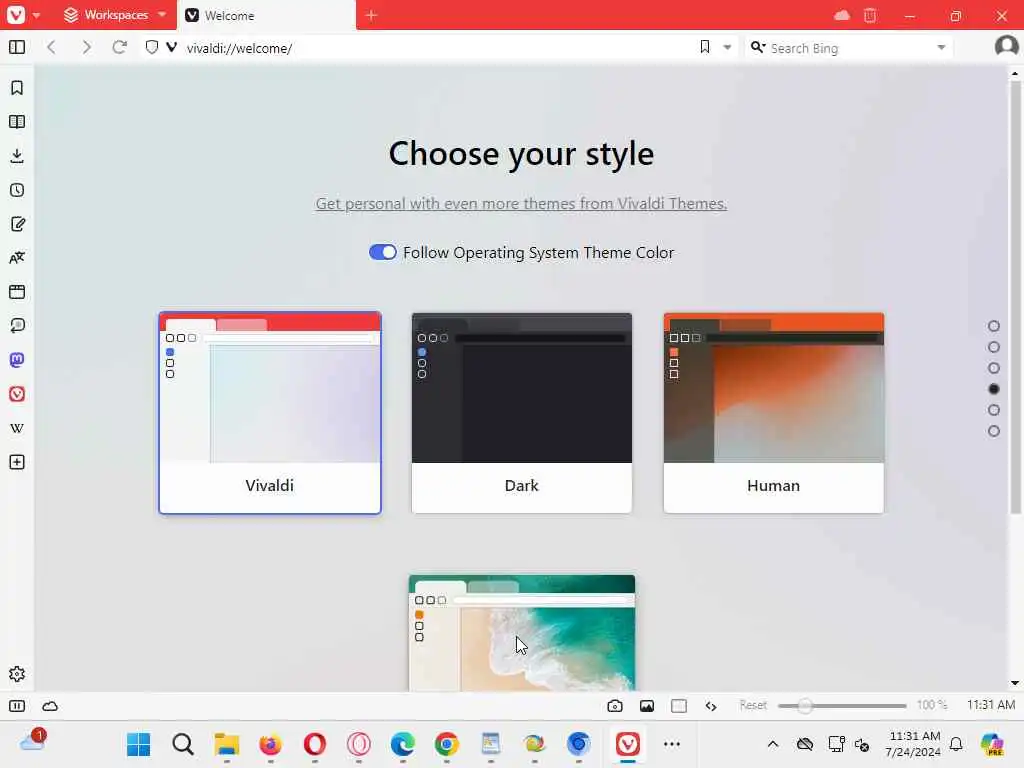Click the Search Bing field
This screenshot has height=768, width=1024.
(849, 48)
